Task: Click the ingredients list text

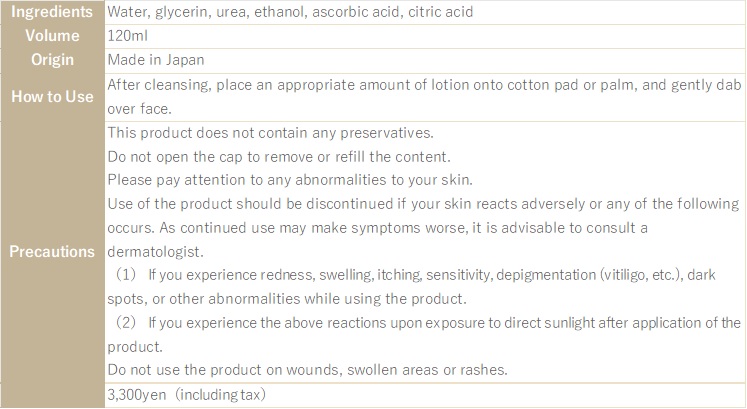Action: point(290,12)
